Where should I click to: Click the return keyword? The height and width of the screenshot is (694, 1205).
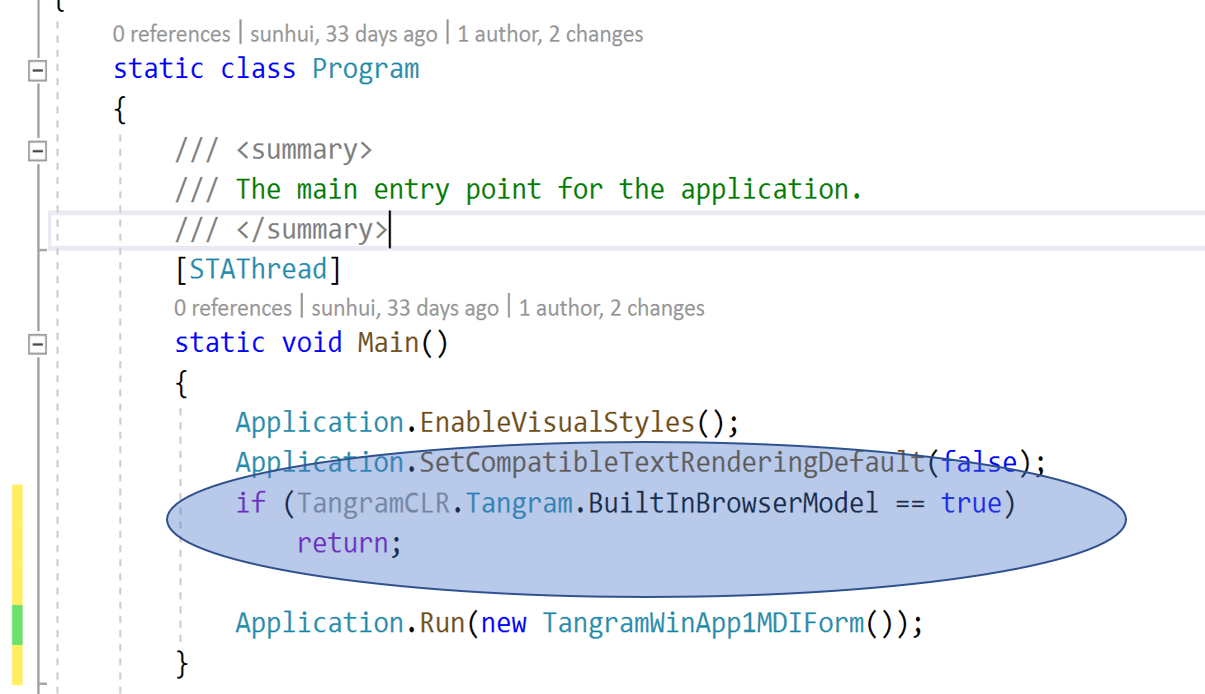pyautogui.click(x=343, y=543)
